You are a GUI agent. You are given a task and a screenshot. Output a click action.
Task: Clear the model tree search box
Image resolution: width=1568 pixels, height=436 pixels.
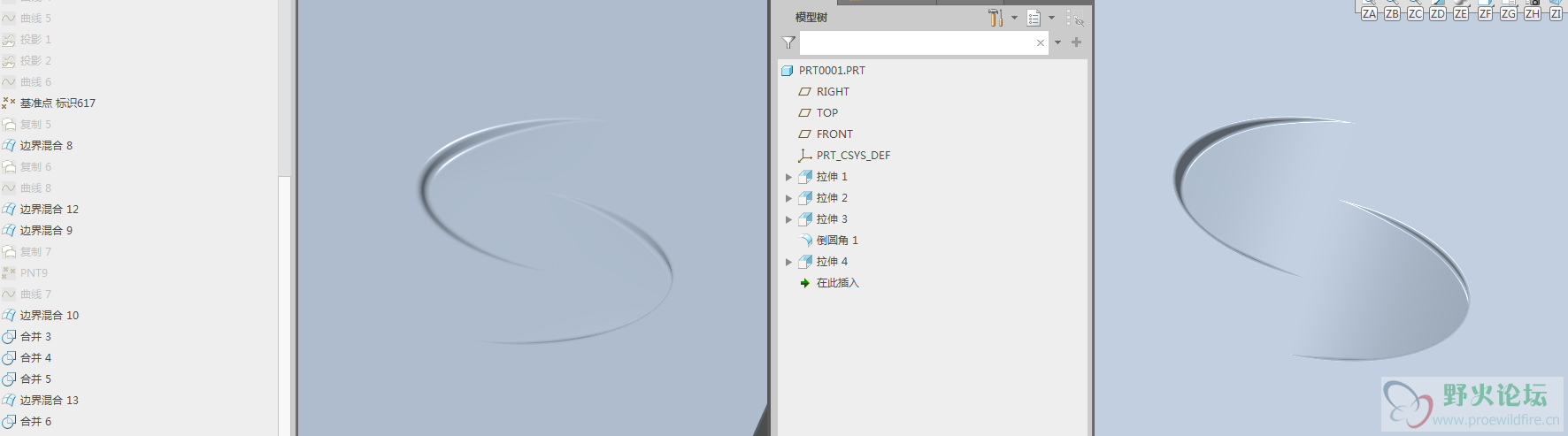point(1041,42)
